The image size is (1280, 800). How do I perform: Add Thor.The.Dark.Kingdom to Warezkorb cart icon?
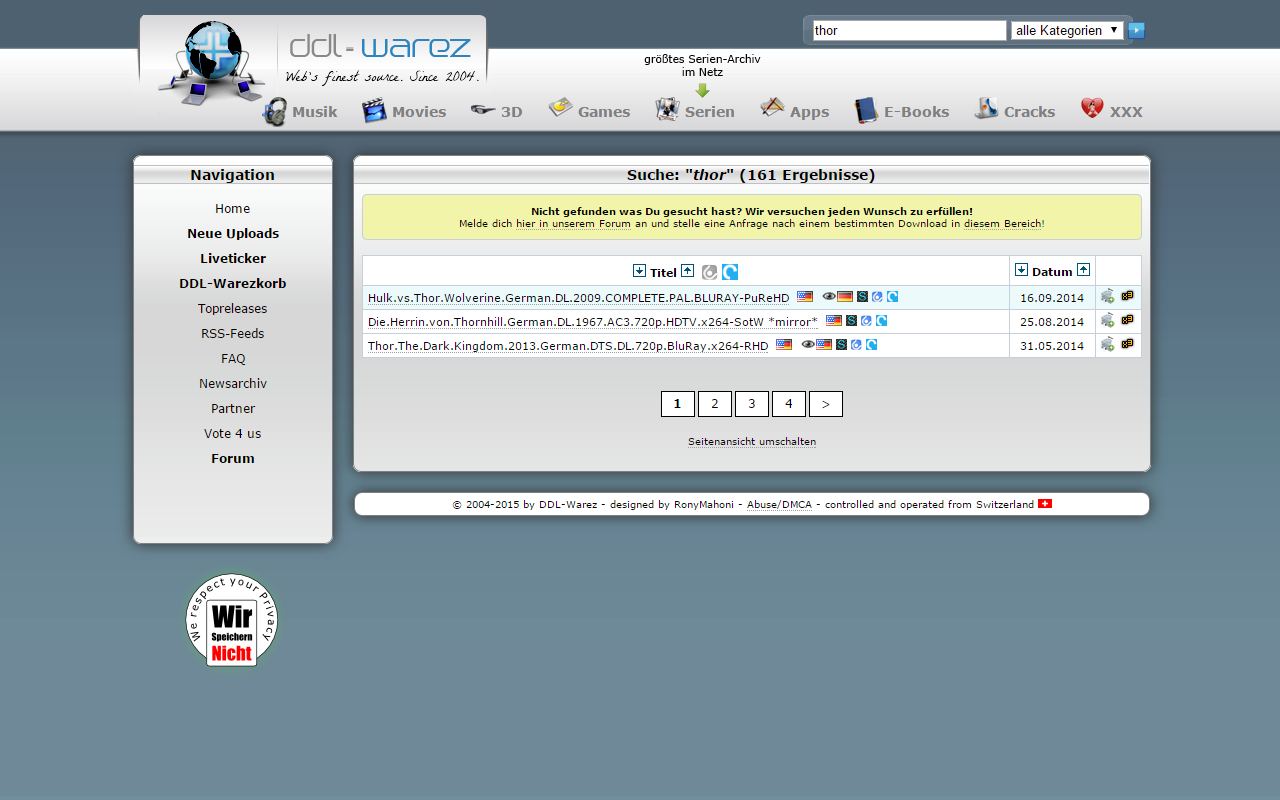tap(1107, 344)
